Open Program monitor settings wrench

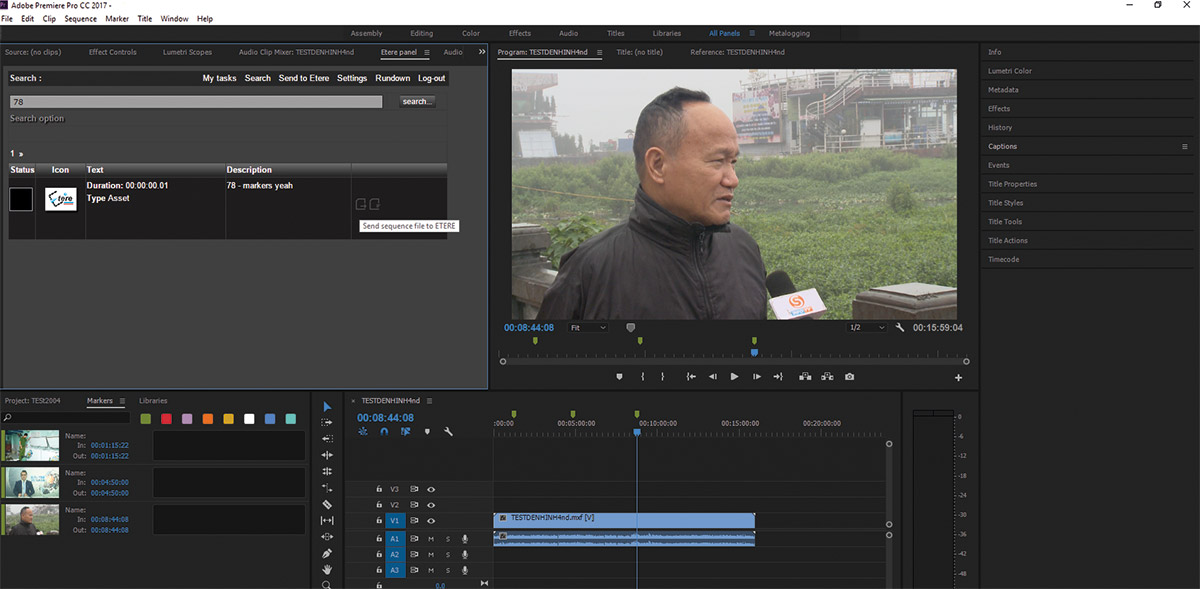[x=900, y=327]
